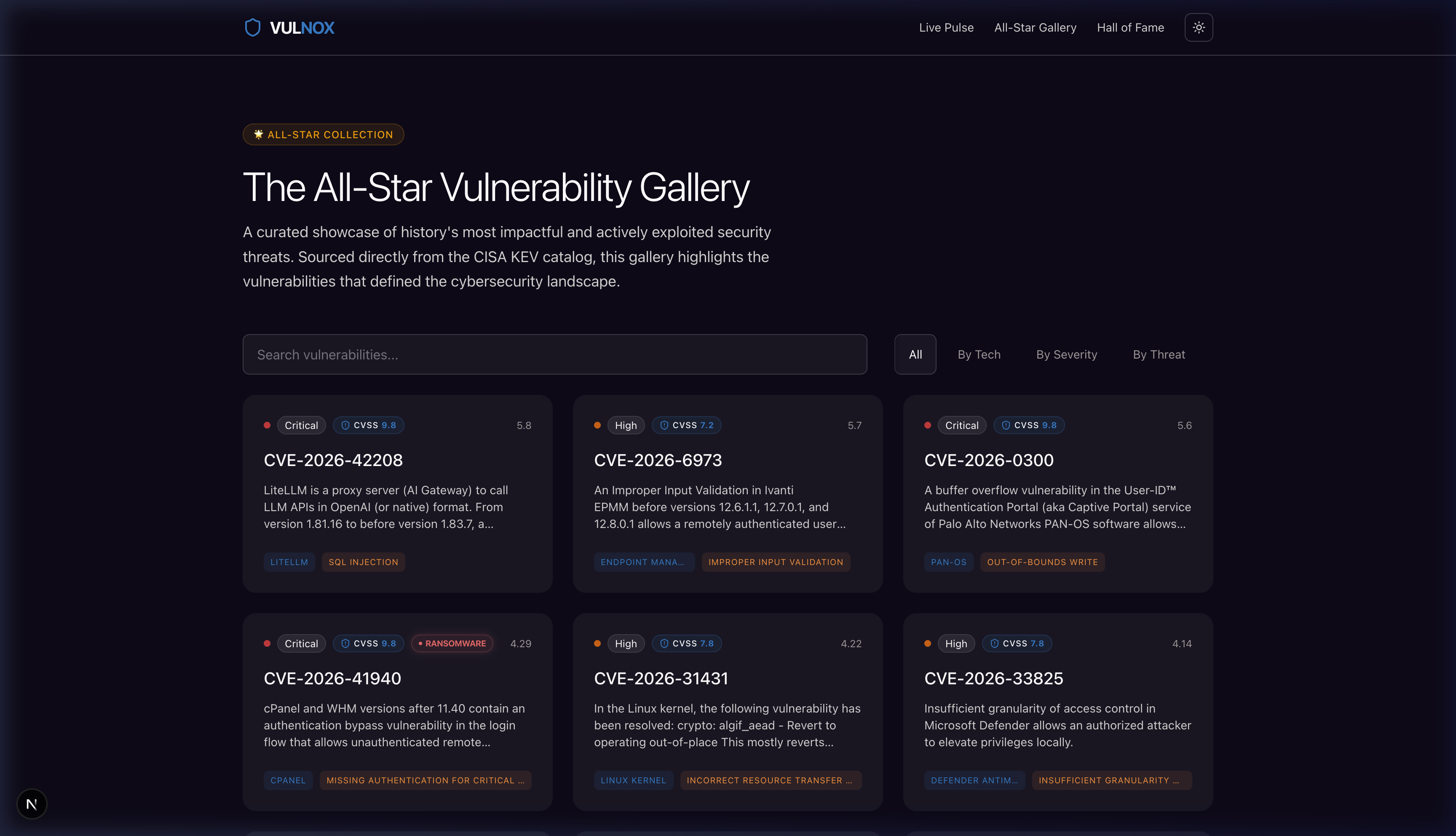The height and width of the screenshot is (836, 1456).
Task: Select the All filter tab
Action: coord(915,354)
